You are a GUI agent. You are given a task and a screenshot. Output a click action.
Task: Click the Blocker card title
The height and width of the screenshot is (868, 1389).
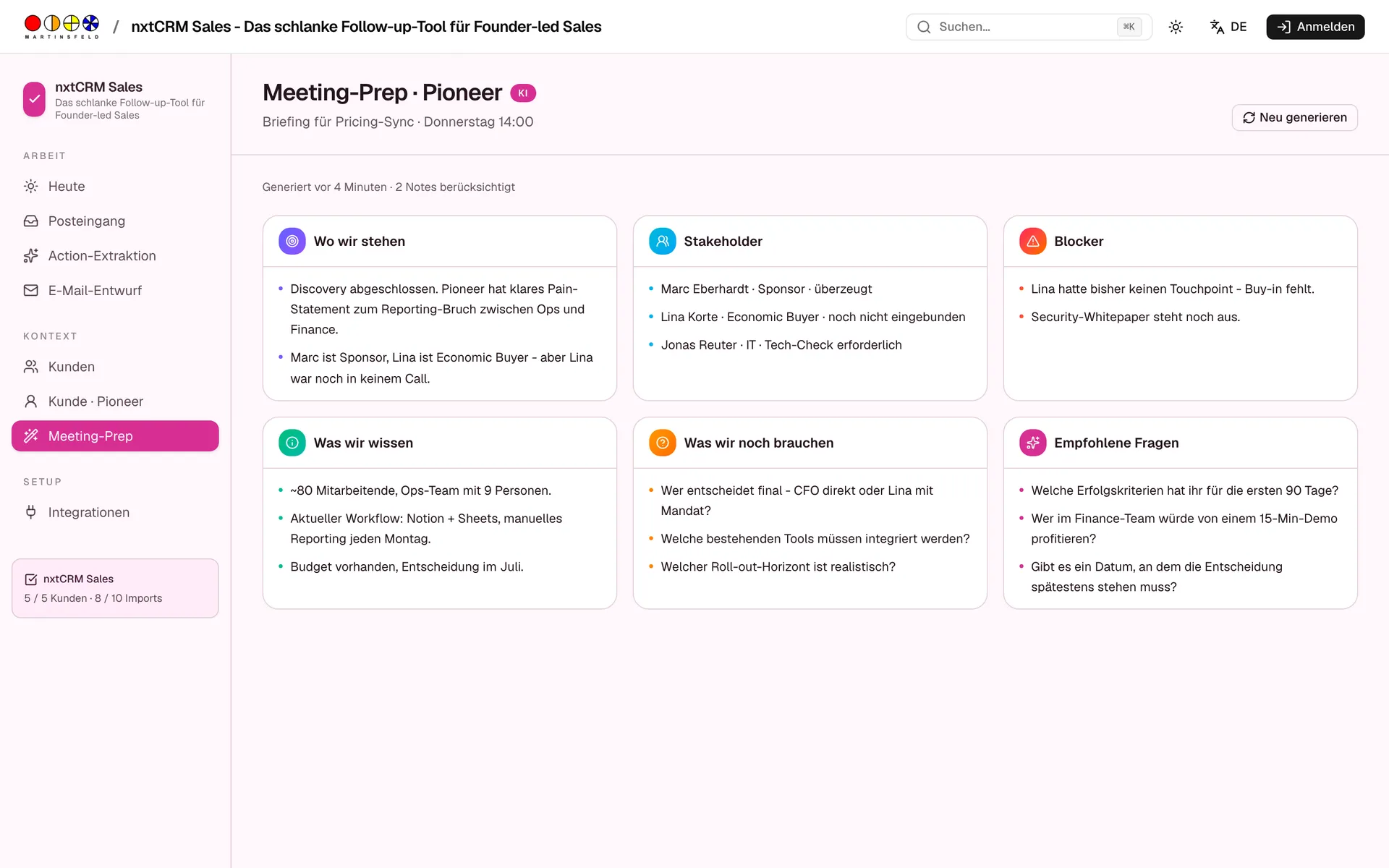click(1079, 241)
